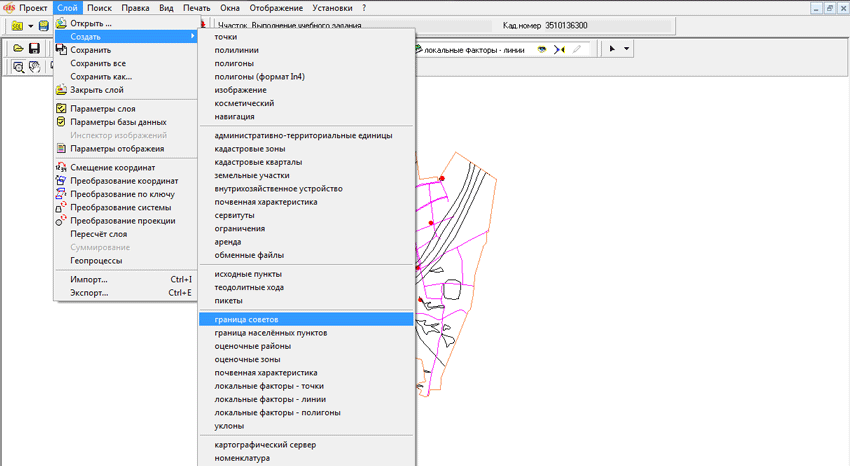The image size is (850, 466).
Task: Choose Геопроцессы
Action: coord(96,260)
